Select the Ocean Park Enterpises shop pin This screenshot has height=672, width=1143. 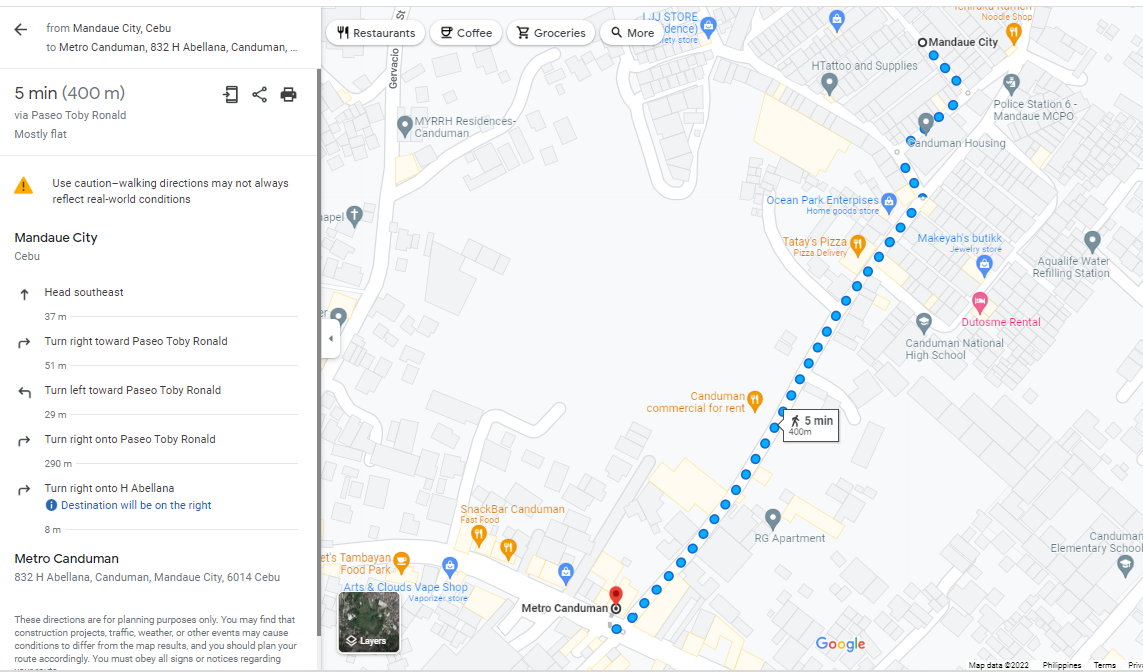[889, 202]
